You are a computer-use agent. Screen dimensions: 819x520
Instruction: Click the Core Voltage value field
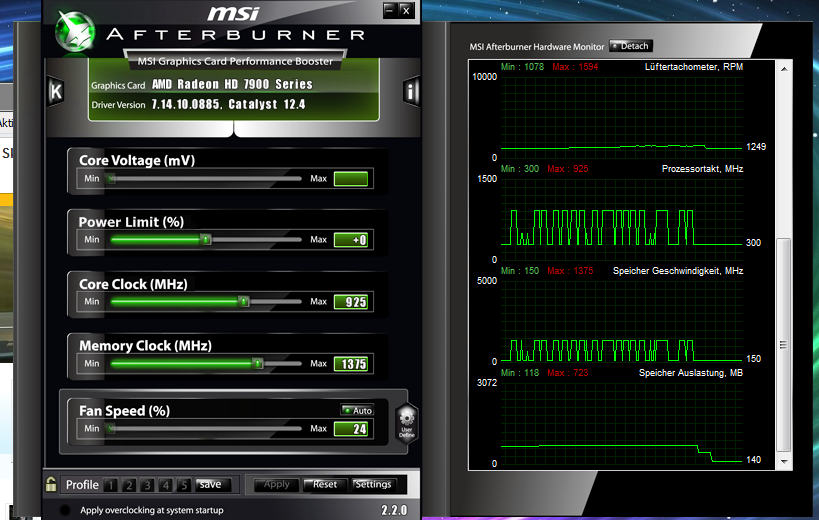pos(351,179)
